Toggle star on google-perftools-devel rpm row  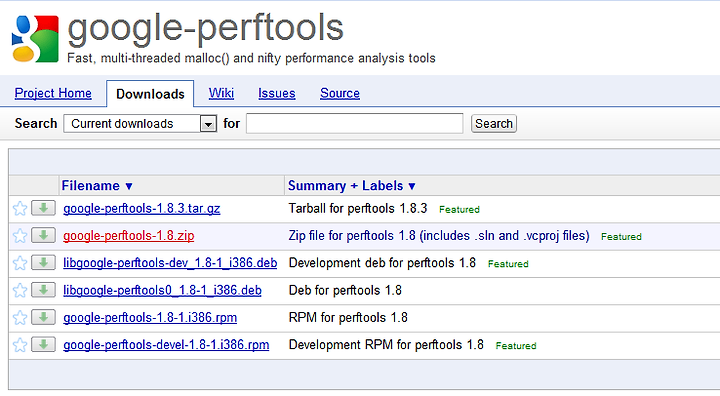20,345
